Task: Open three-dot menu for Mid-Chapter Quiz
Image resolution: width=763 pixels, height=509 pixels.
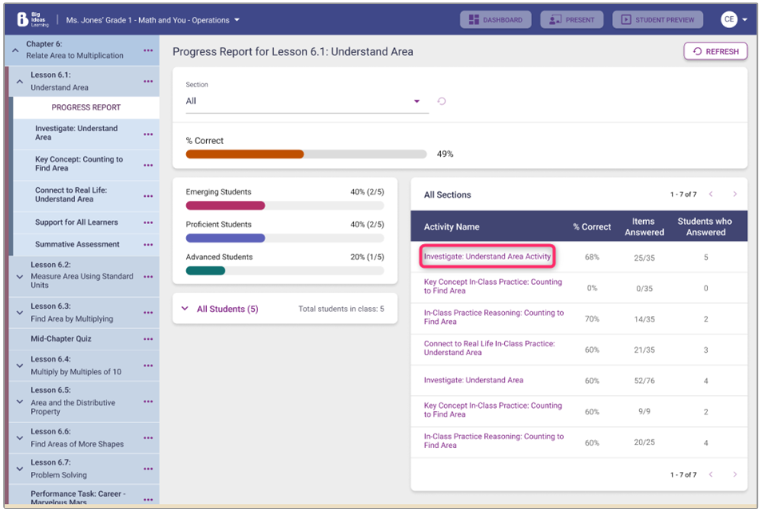Action: [148, 339]
